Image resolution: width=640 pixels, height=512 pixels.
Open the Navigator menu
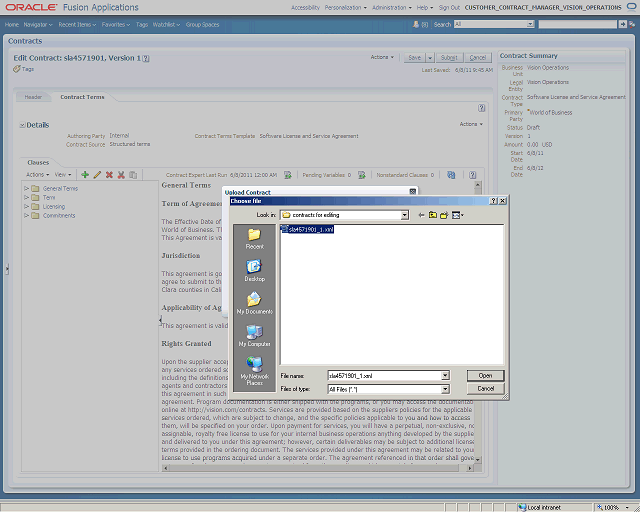point(38,24)
